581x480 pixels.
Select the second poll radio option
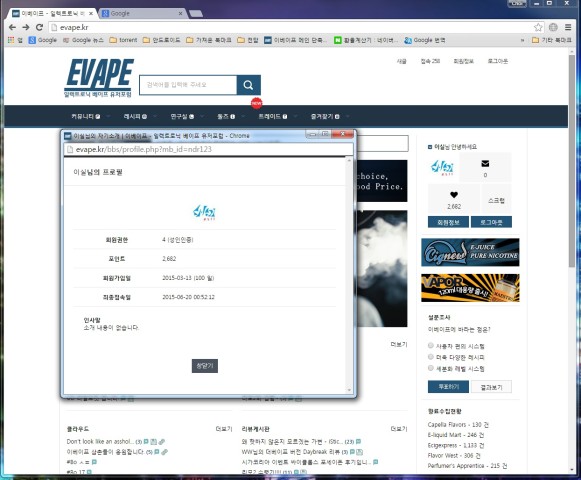(431, 357)
